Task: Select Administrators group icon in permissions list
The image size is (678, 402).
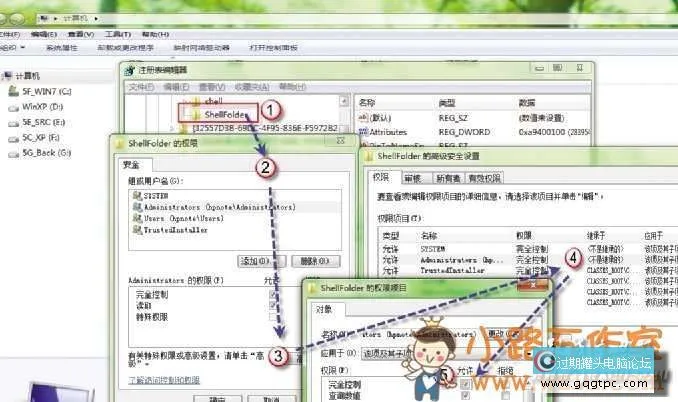Action: tap(138, 207)
